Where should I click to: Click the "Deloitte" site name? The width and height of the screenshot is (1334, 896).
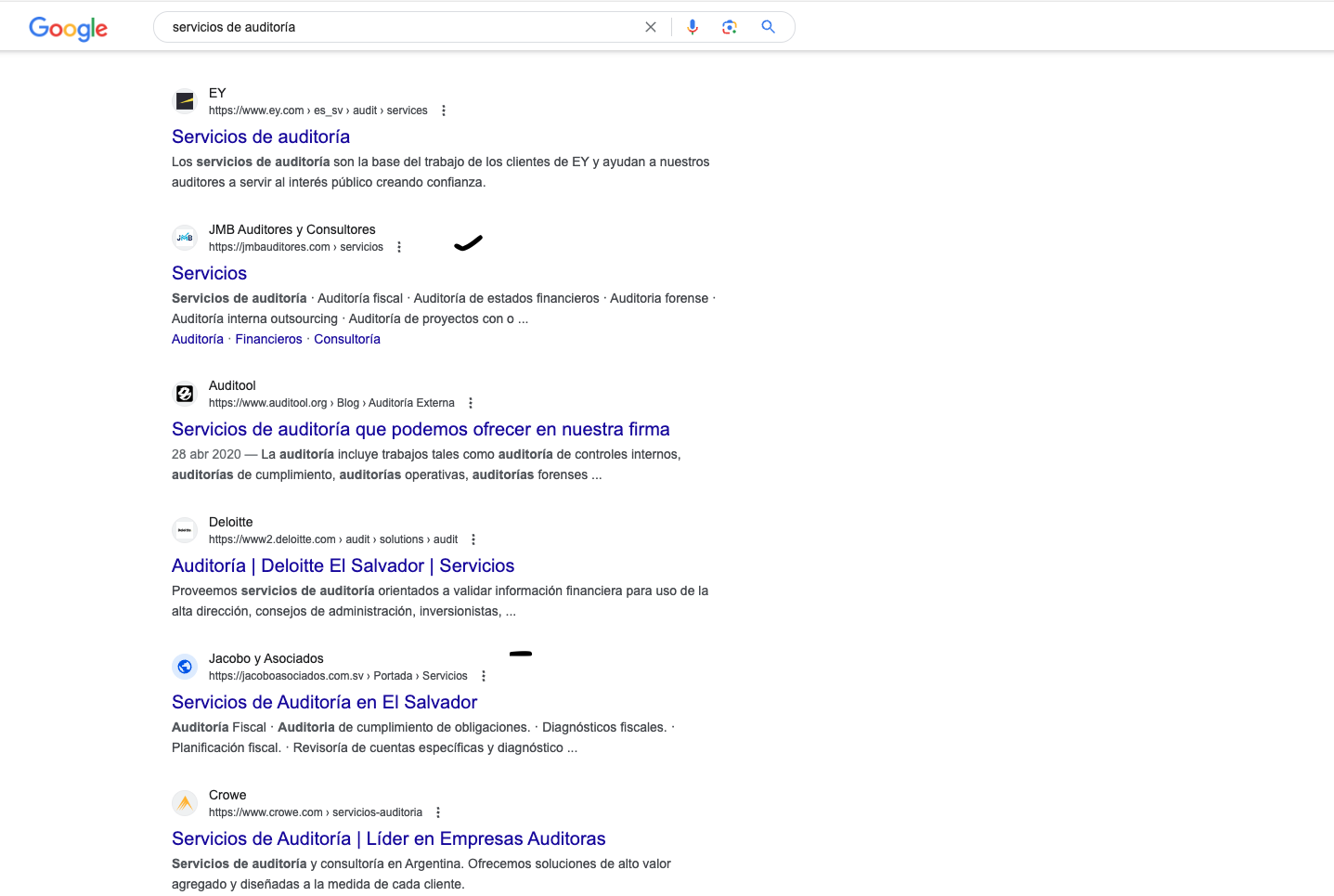[230, 522]
